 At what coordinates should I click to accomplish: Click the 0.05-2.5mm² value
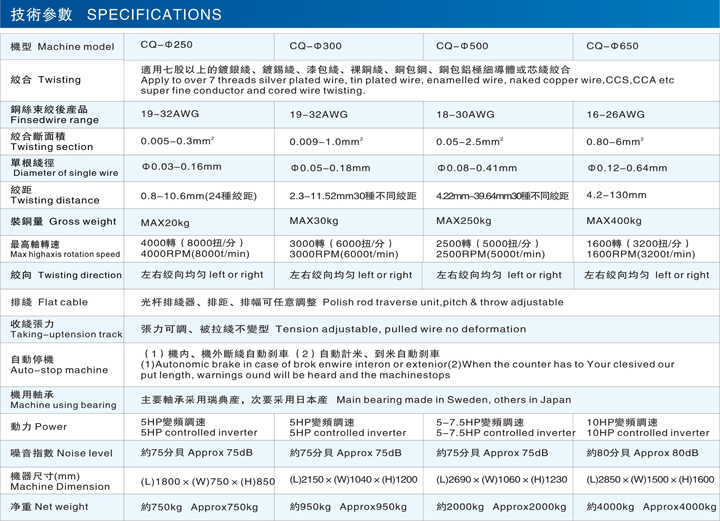[469, 142]
